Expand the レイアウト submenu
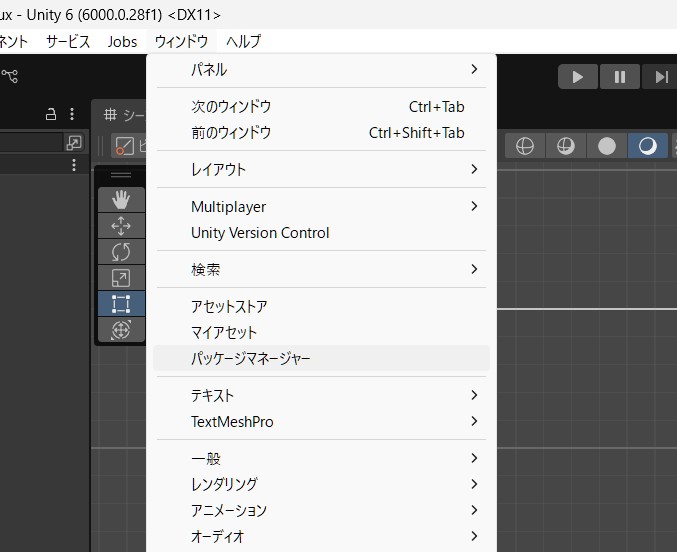 [321, 169]
